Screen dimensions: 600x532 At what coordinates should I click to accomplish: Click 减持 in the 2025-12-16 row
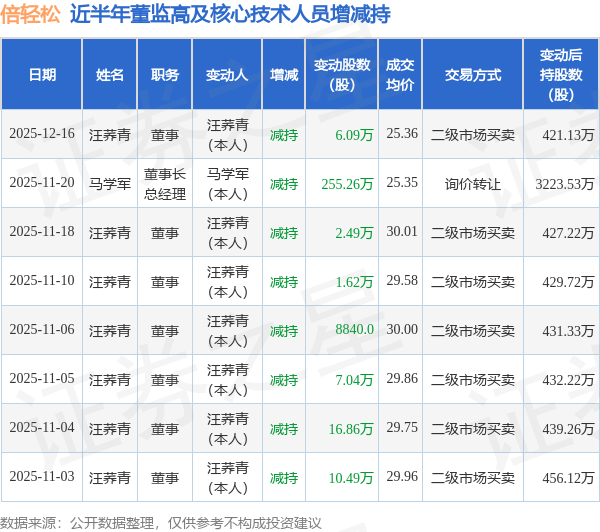[x=284, y=135]
